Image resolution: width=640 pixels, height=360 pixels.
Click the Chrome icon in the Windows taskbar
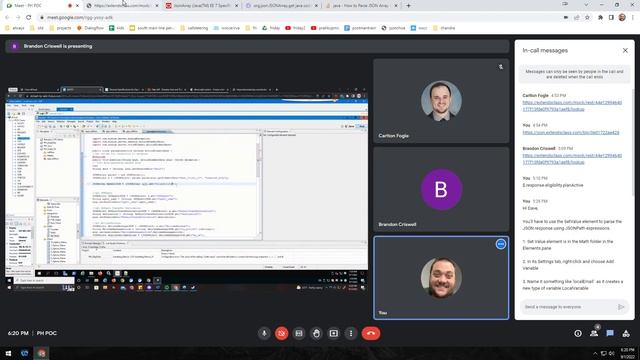pyautogui.click(x=41, y=353)
